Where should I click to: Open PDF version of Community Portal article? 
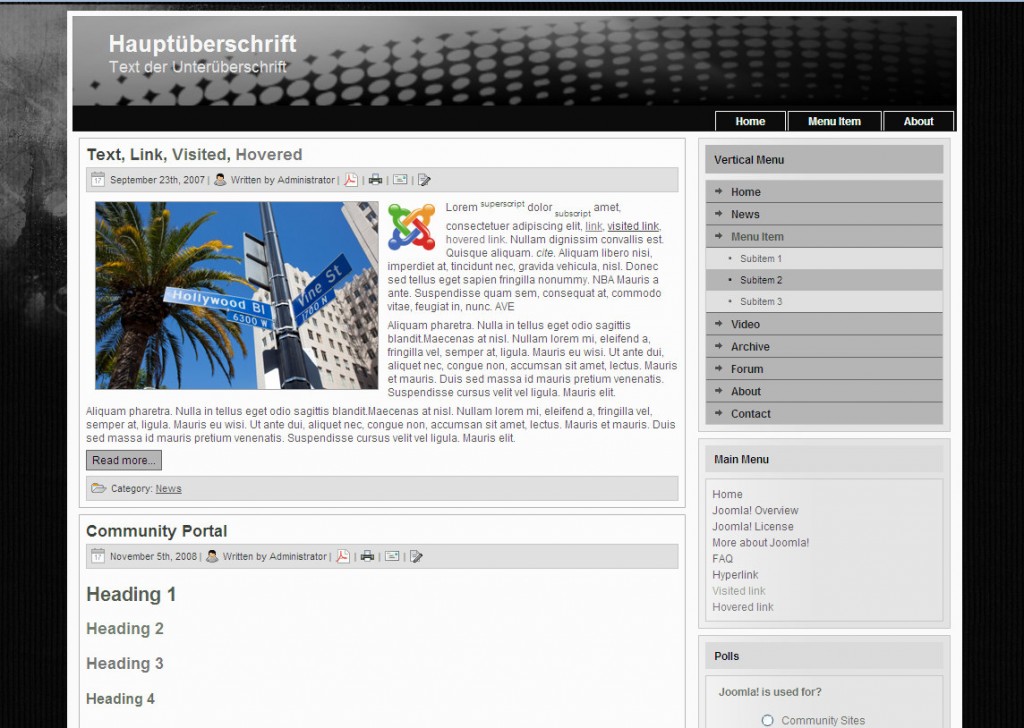click(x=343, y=556)
